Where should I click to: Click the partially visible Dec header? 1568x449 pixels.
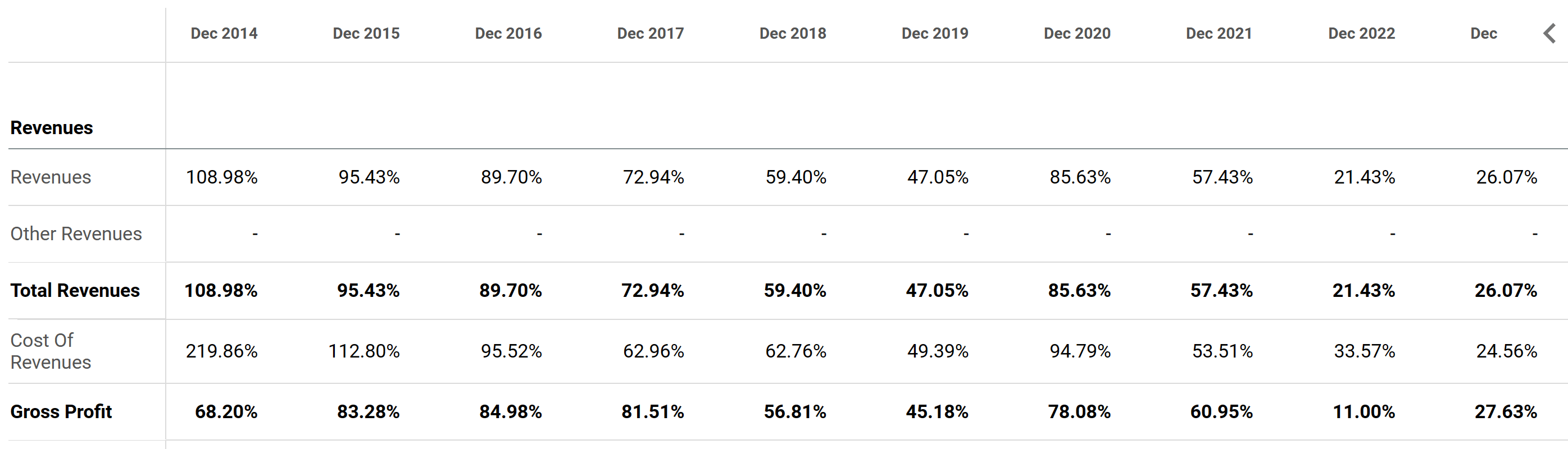tap(1483, 34)
